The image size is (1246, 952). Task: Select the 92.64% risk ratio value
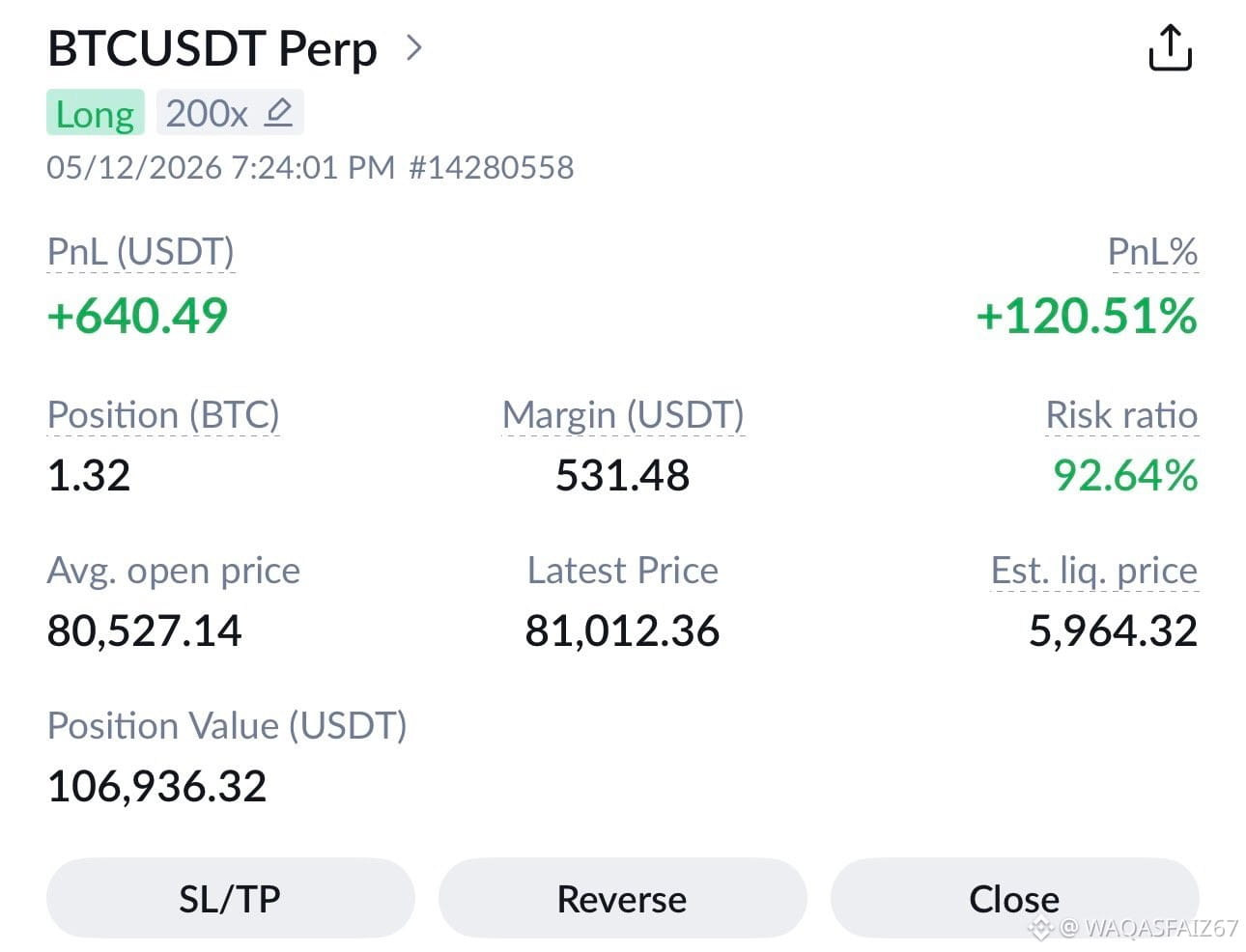tap(1125, 475)
